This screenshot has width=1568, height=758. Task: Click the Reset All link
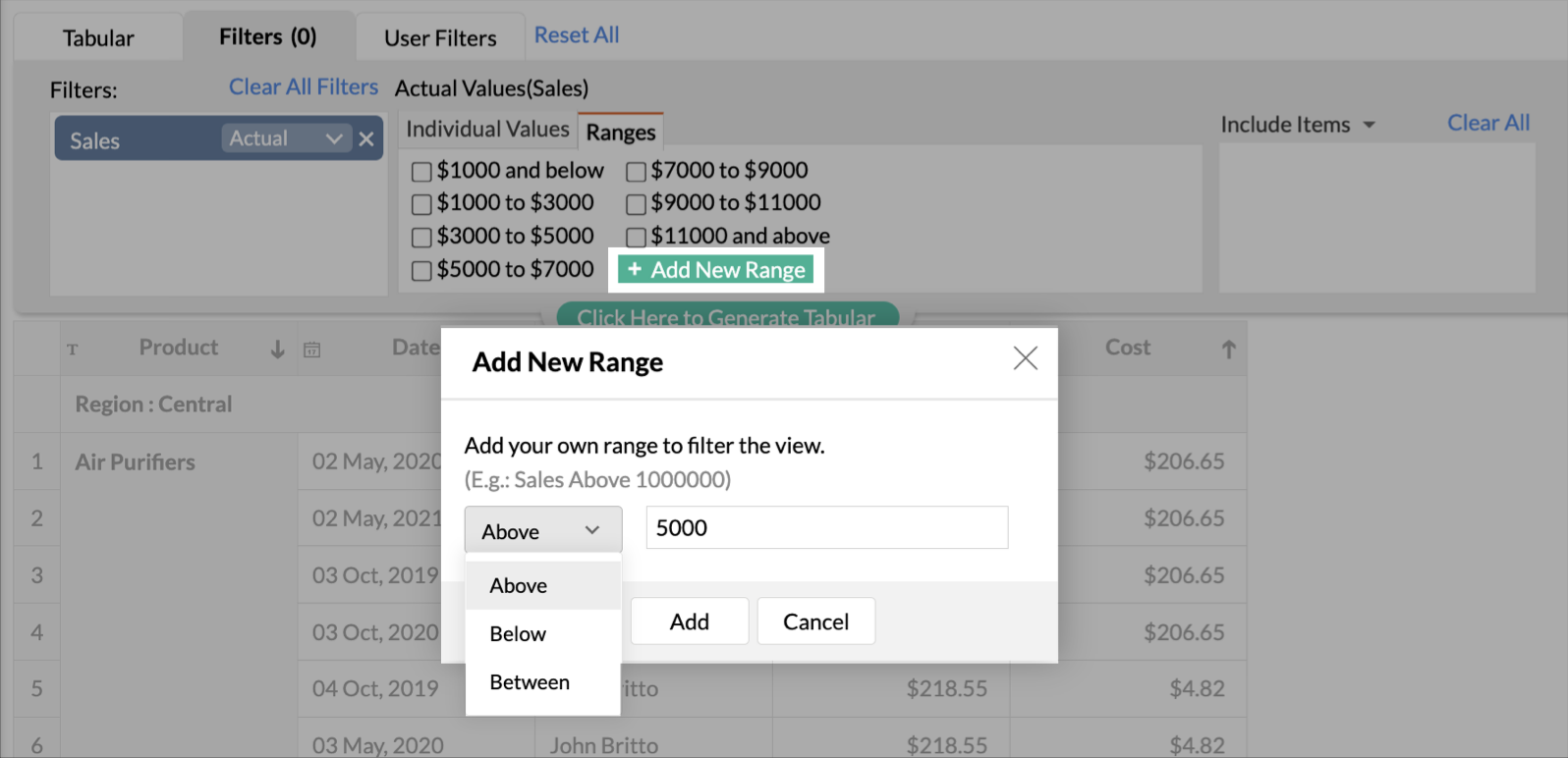coord(577,35)
